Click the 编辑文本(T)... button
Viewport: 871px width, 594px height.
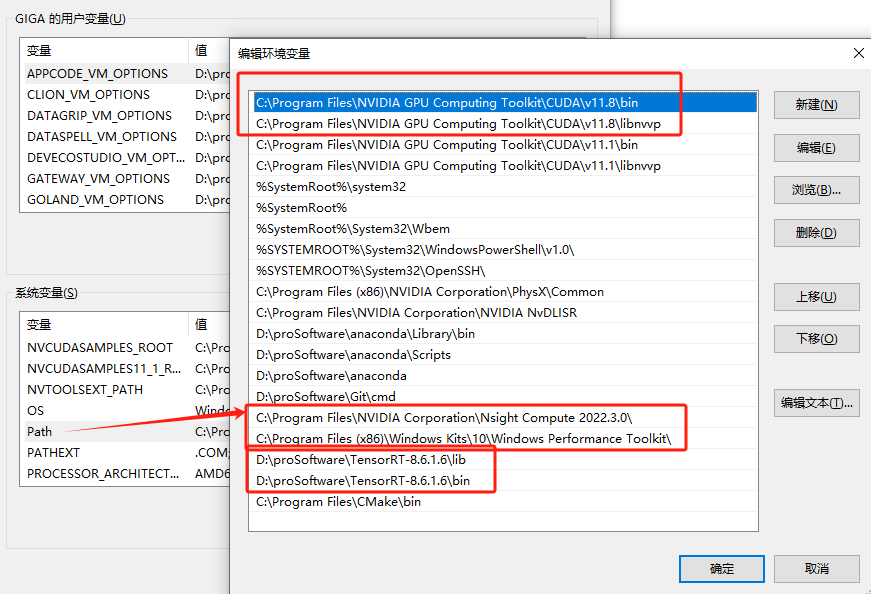coord(817,403)
